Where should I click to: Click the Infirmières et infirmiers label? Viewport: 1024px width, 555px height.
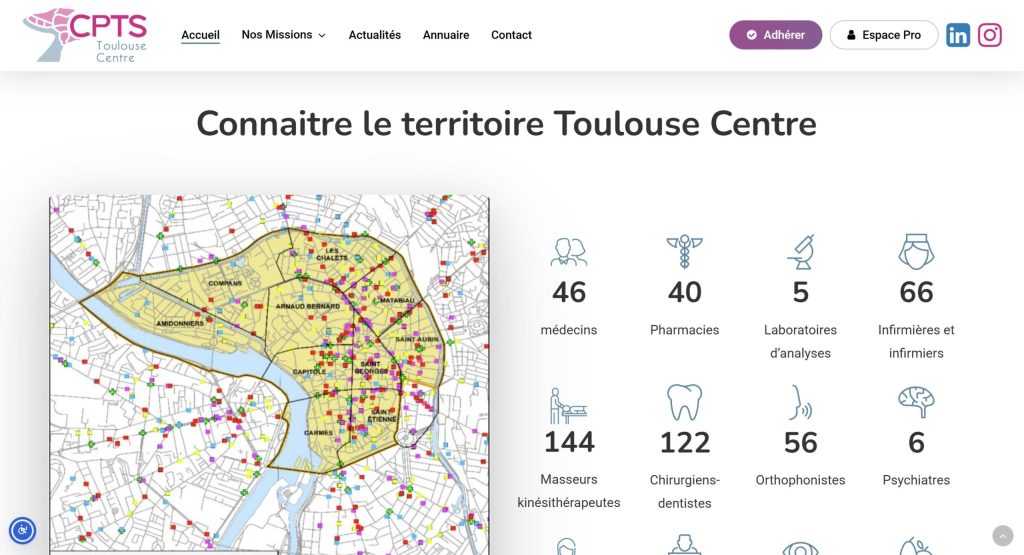(916, 341)
